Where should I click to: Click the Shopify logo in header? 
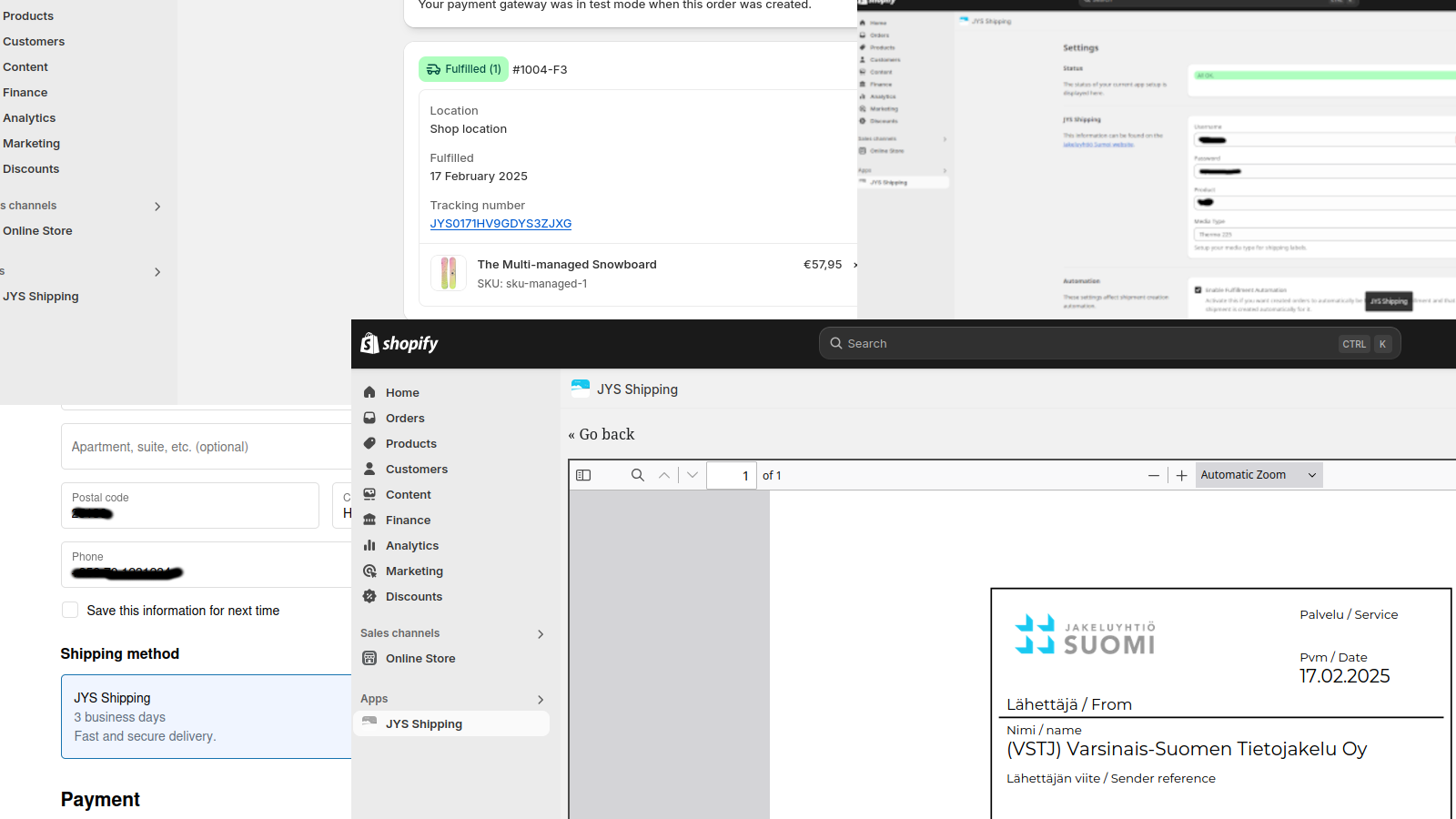(x=399, y=343)
